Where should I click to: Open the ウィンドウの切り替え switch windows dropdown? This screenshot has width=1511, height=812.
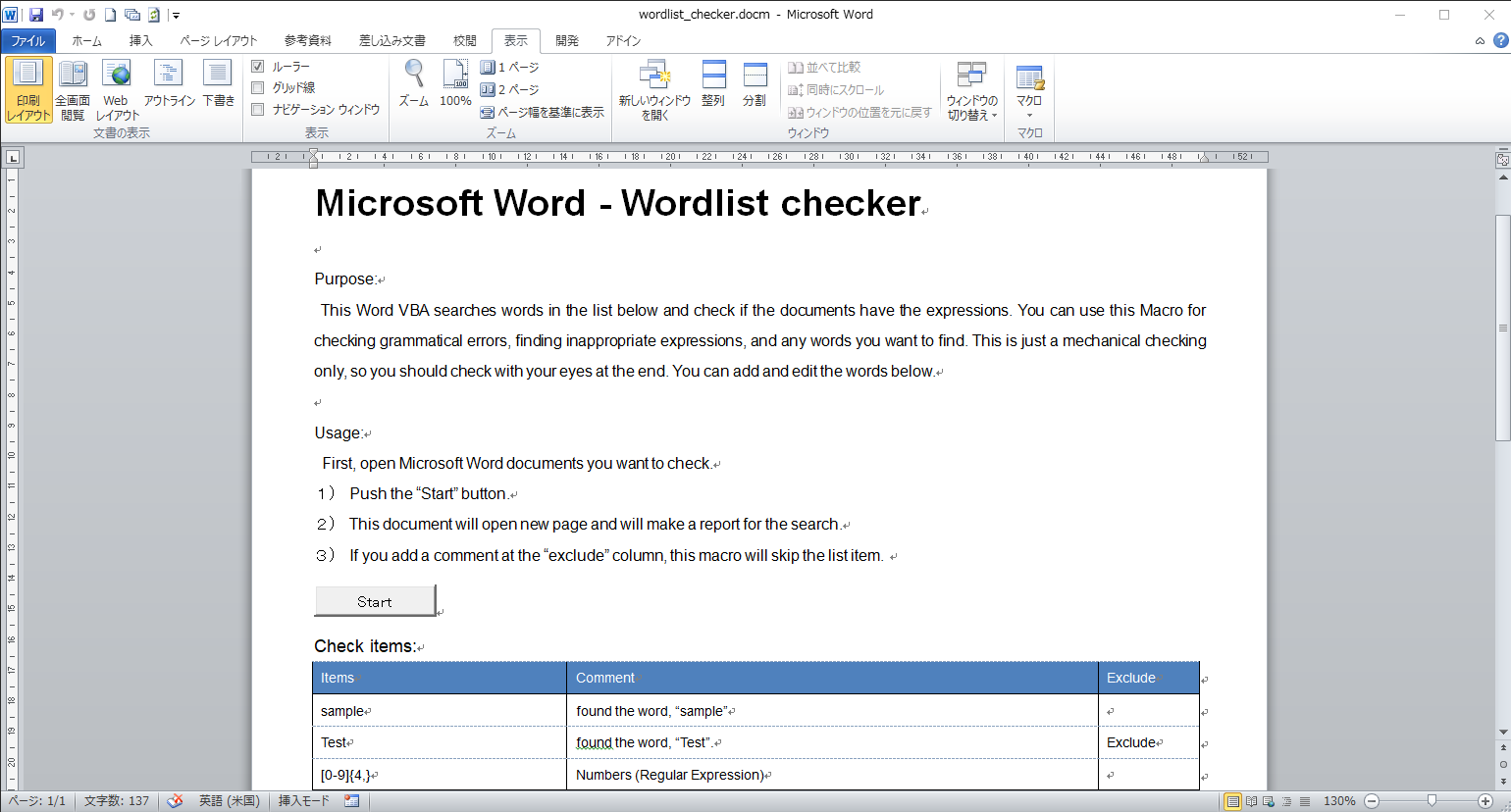tap(971, 89)
